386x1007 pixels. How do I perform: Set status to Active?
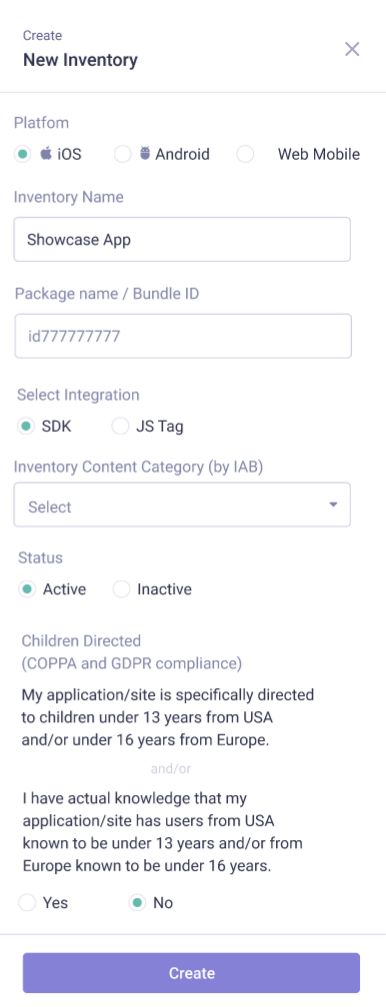pos(27,589)
